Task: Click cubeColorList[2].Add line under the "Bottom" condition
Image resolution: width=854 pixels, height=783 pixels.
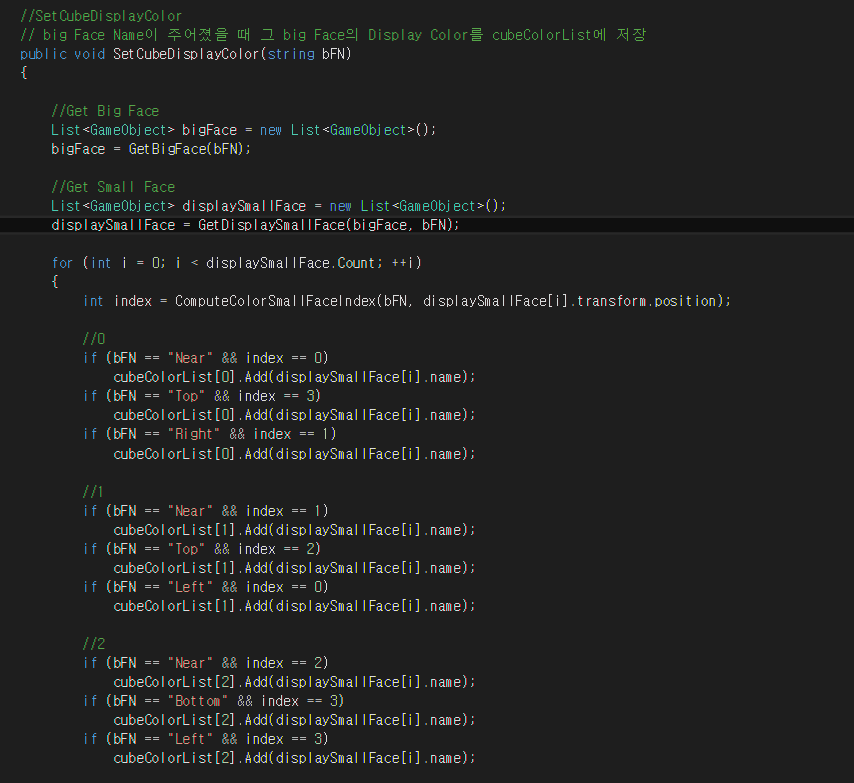Action: tap(294, 720)
